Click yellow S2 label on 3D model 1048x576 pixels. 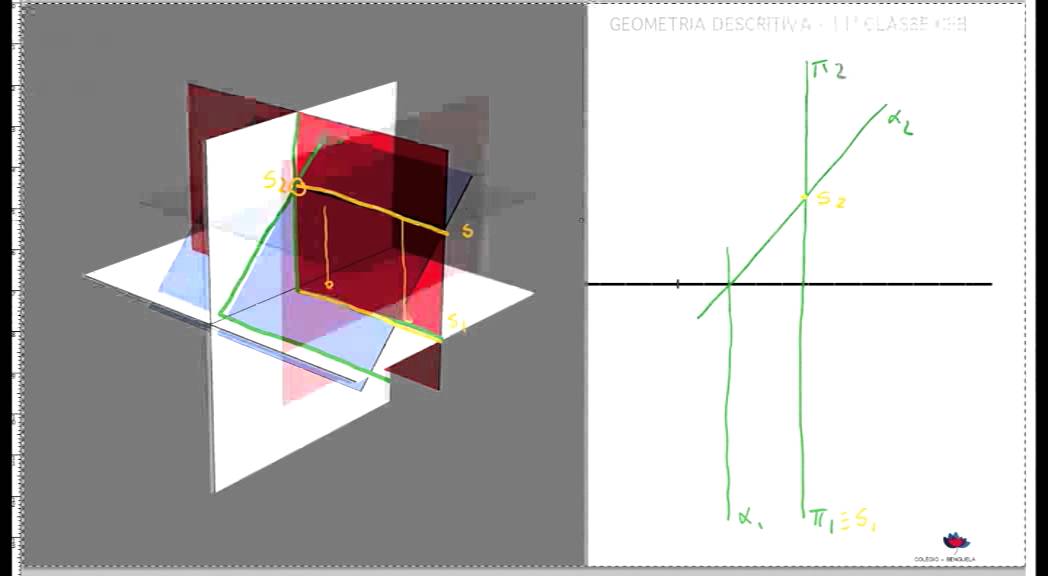(275, 180)
